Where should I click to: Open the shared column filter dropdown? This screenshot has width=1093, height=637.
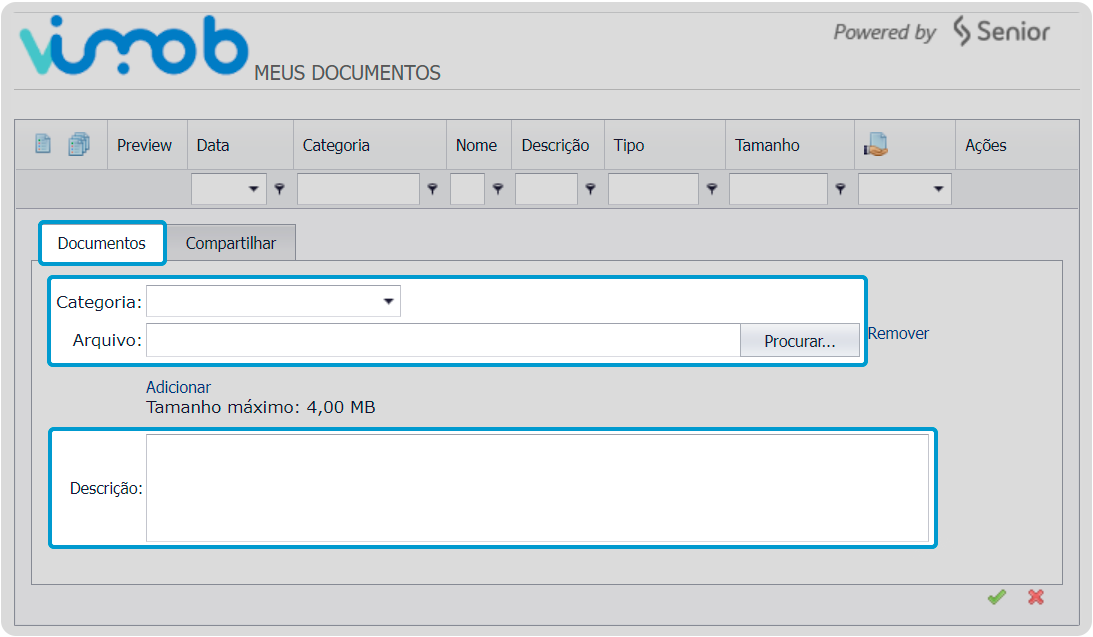click(904, 189)
